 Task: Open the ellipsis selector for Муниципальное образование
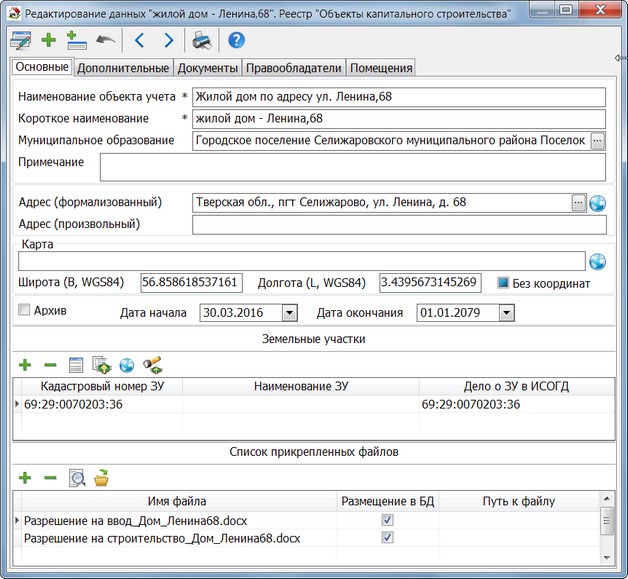[598, 141]
